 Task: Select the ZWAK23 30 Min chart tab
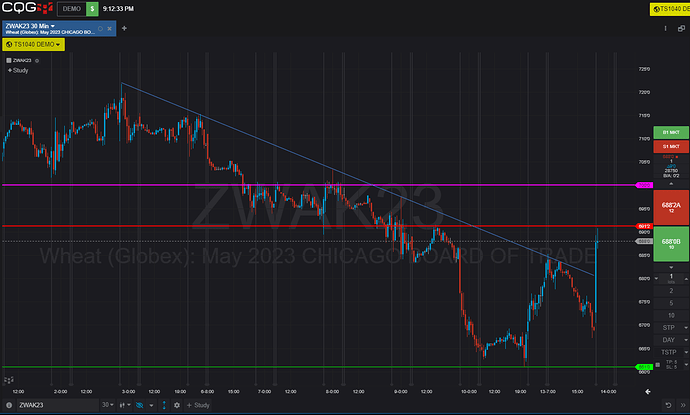pyautogui.click(x=59, y=29)
